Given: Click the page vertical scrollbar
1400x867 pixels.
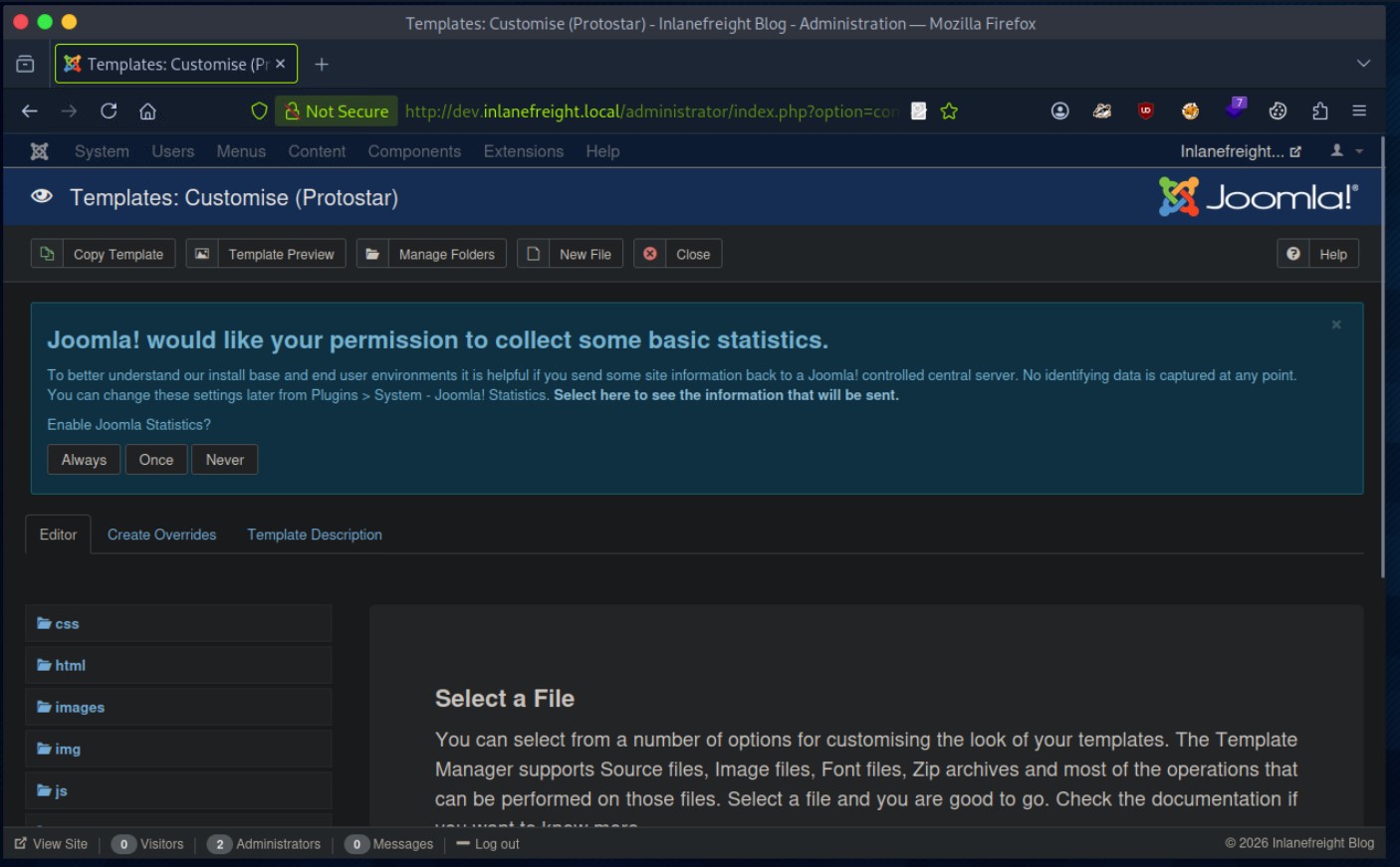Looking at the screenshot, I should [x=1382, y=358].
